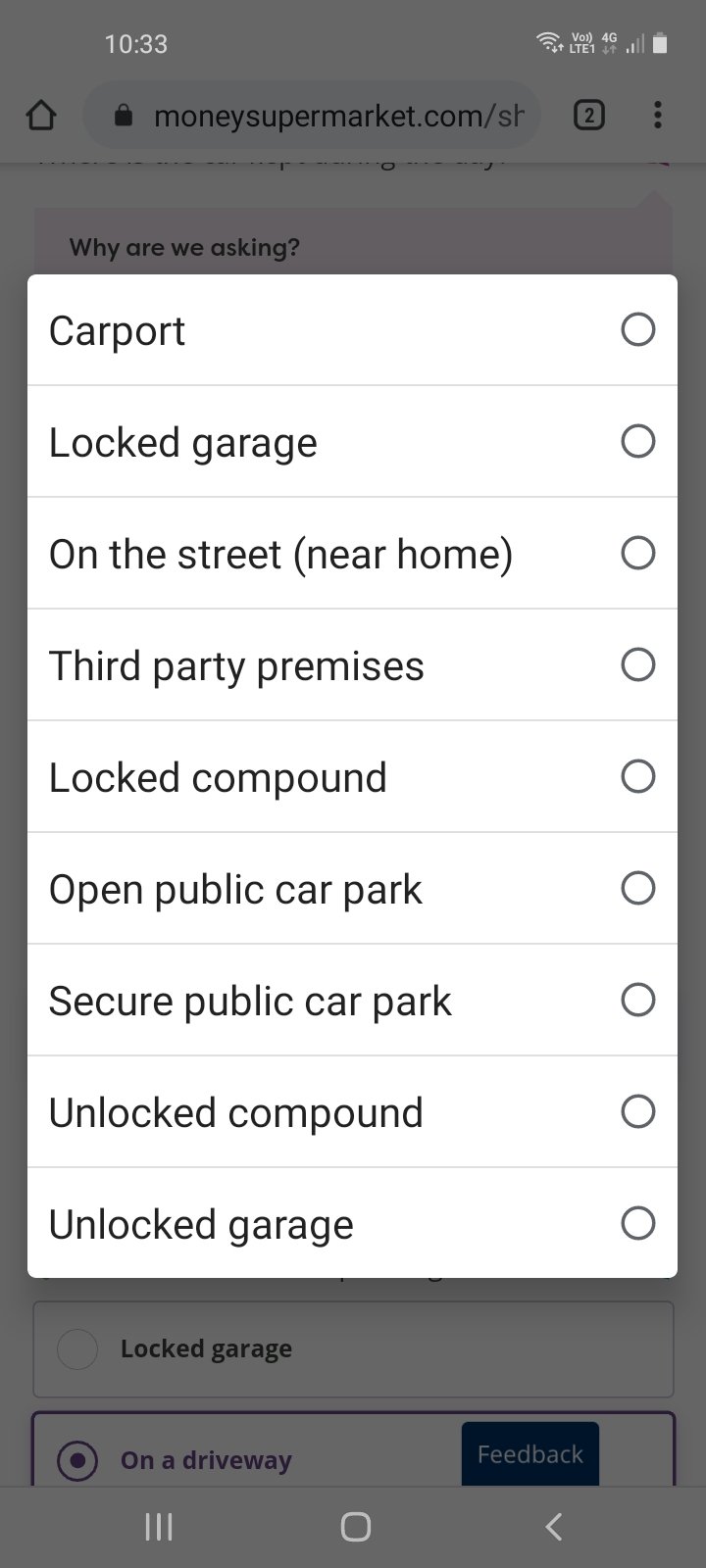Tap the padlock icon in address bar
This screenshot has width=706, height=1568.
[x=124, y=117]
